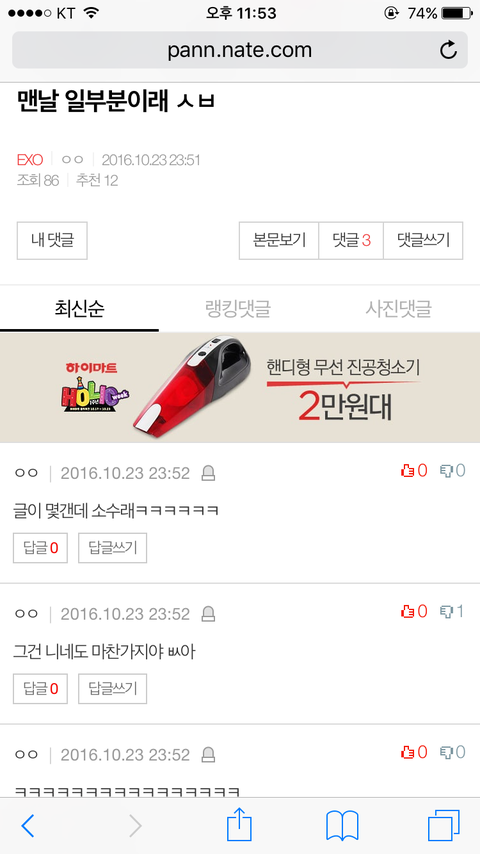The image size is (480, 854).
Task: Tap thumbs-down on first comment
Action: (453, 471)
